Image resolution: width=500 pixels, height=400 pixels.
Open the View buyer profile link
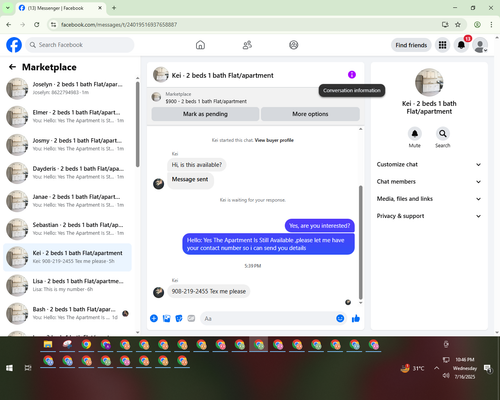[x=274, y=140]
